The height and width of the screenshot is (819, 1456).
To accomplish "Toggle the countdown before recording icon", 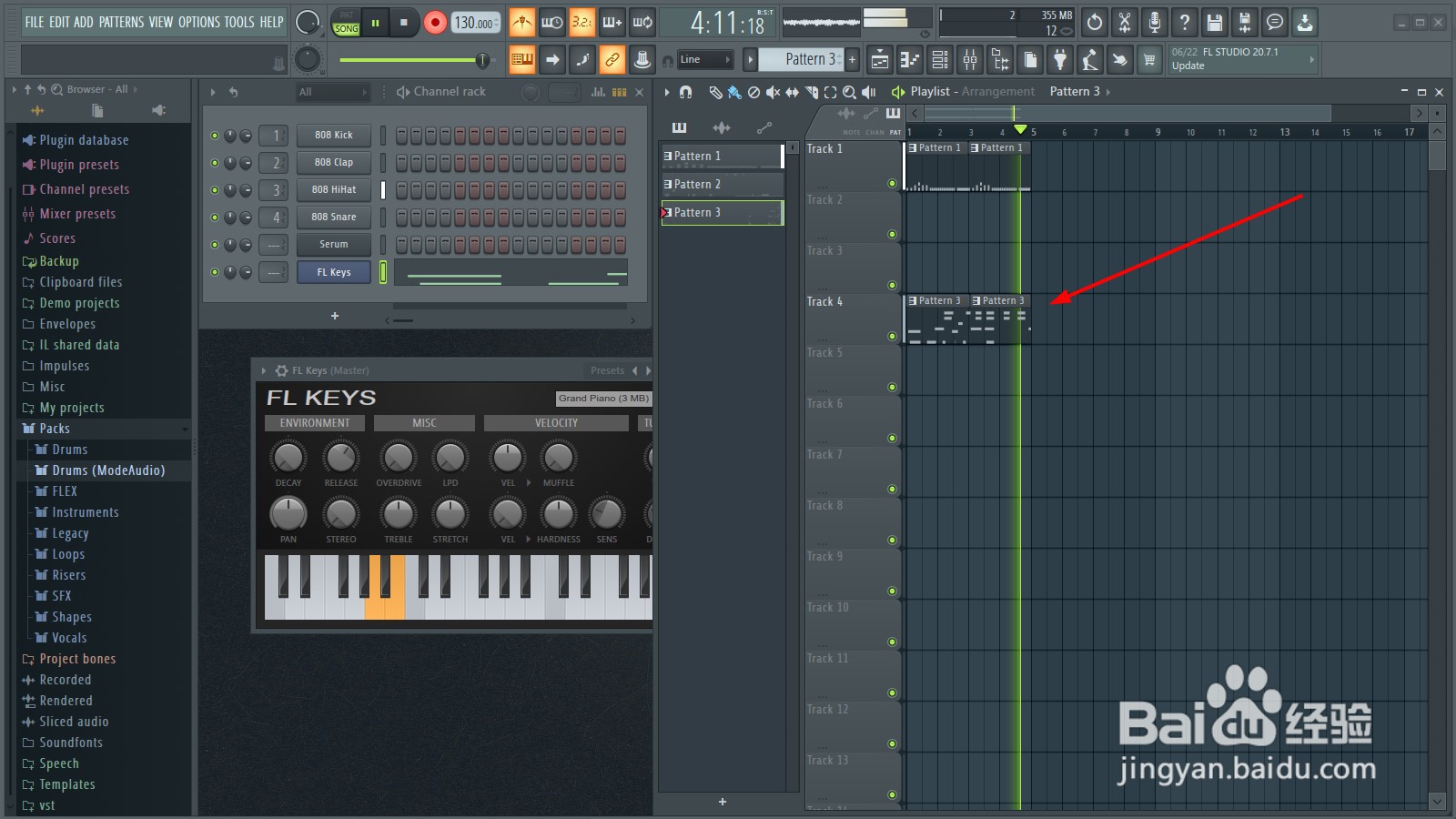I will click(x=582, y=22).
